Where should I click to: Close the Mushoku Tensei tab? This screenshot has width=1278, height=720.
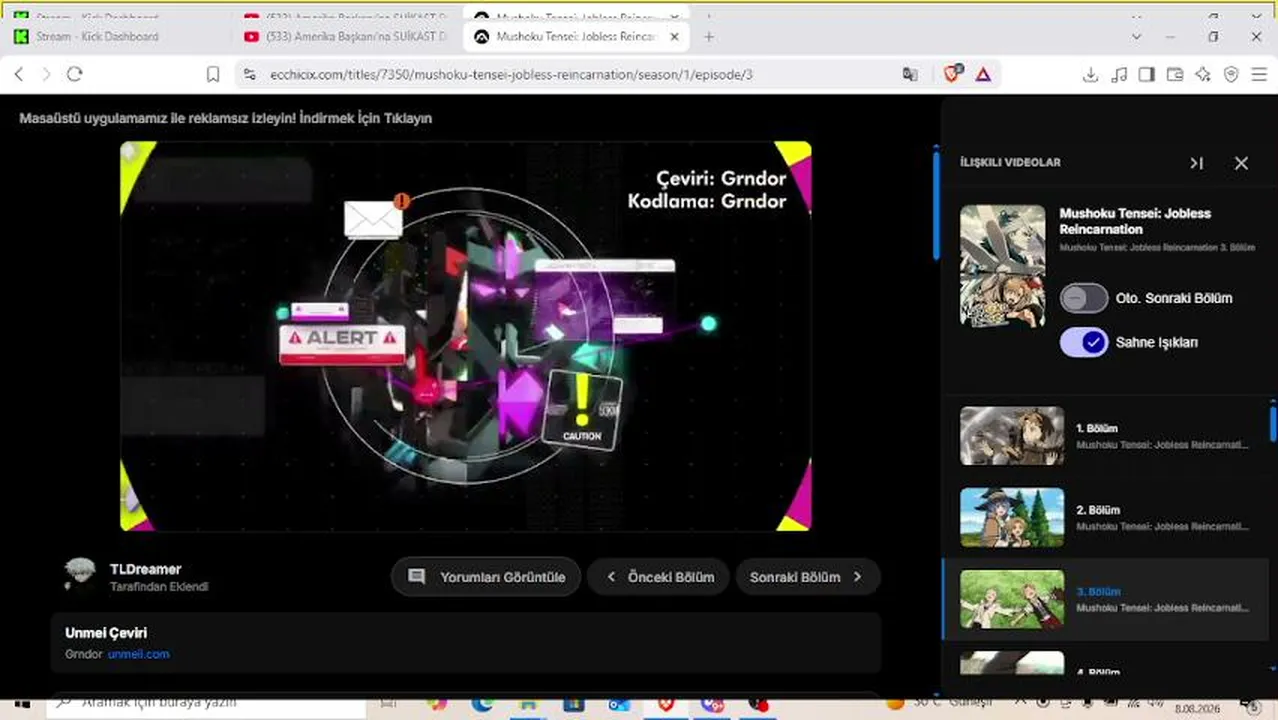point(675,37)
